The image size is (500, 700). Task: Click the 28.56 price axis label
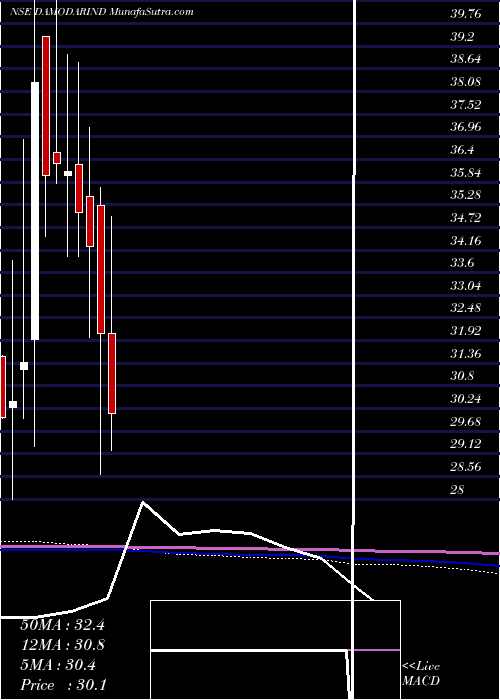(x=466, y=467)
